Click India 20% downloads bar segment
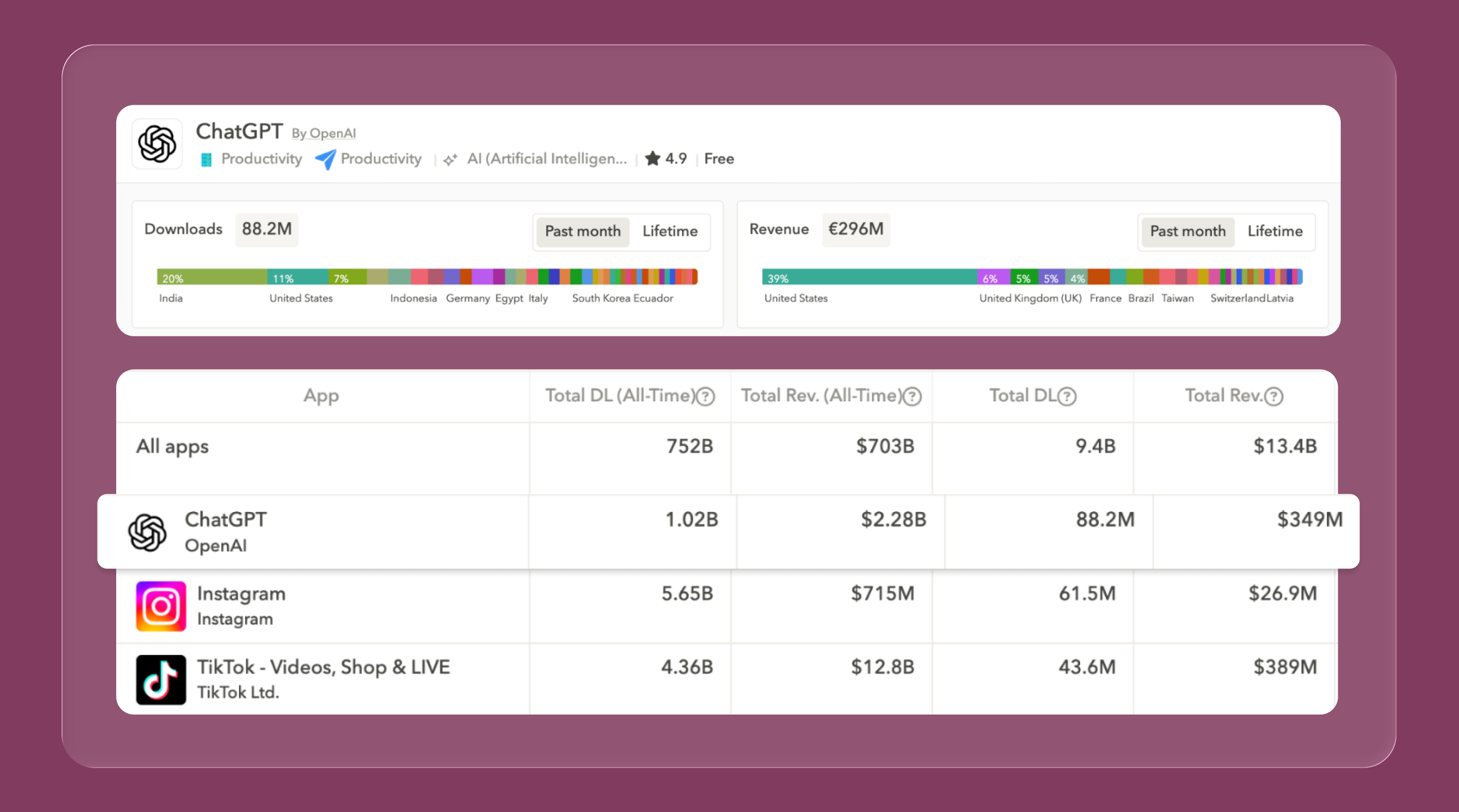1459x812 pixels. [212, 277]
